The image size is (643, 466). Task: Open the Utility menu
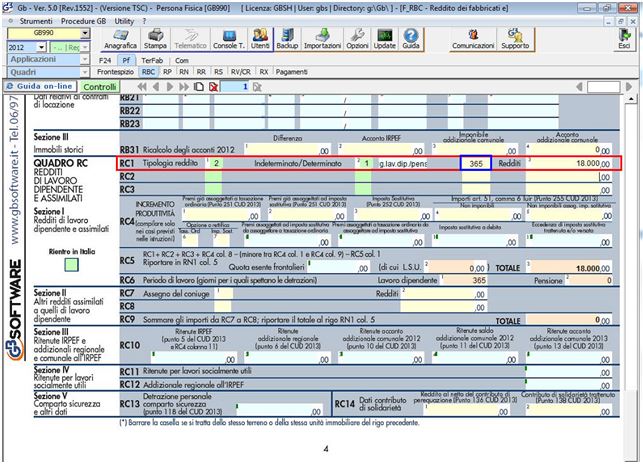124,21
